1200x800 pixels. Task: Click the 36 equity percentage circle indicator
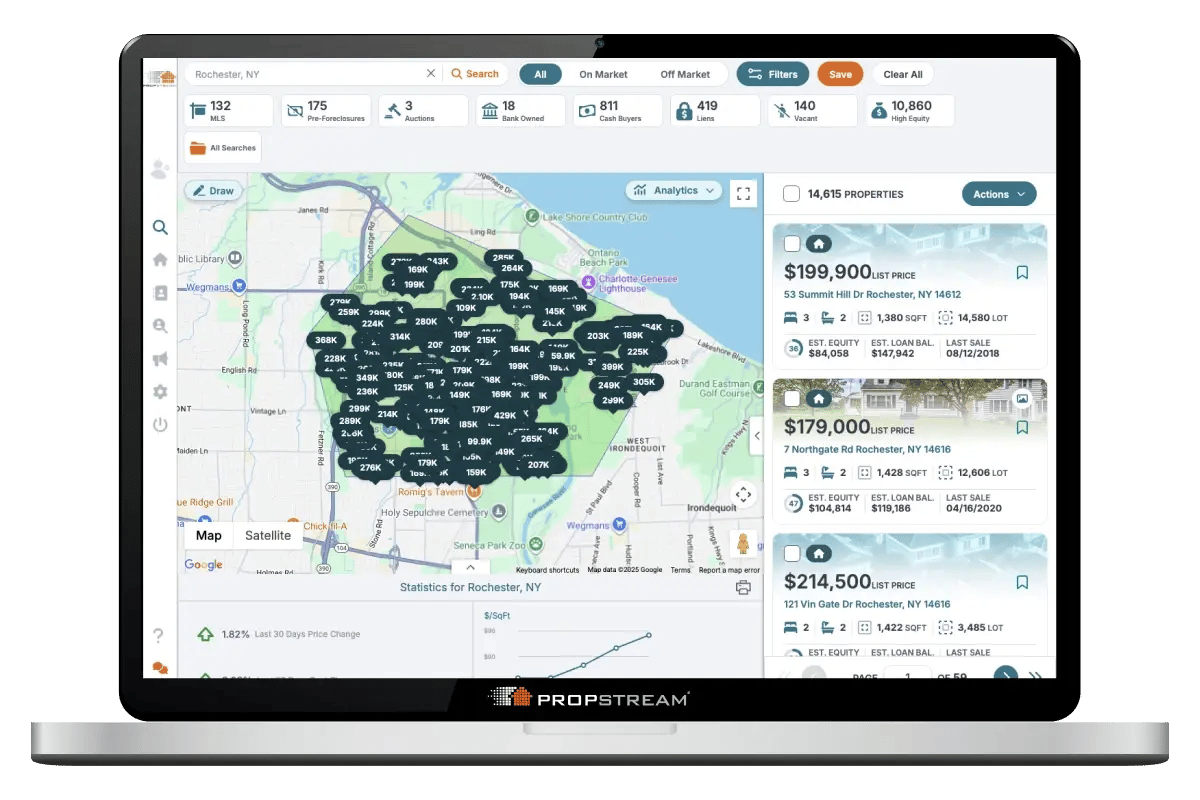793,349
